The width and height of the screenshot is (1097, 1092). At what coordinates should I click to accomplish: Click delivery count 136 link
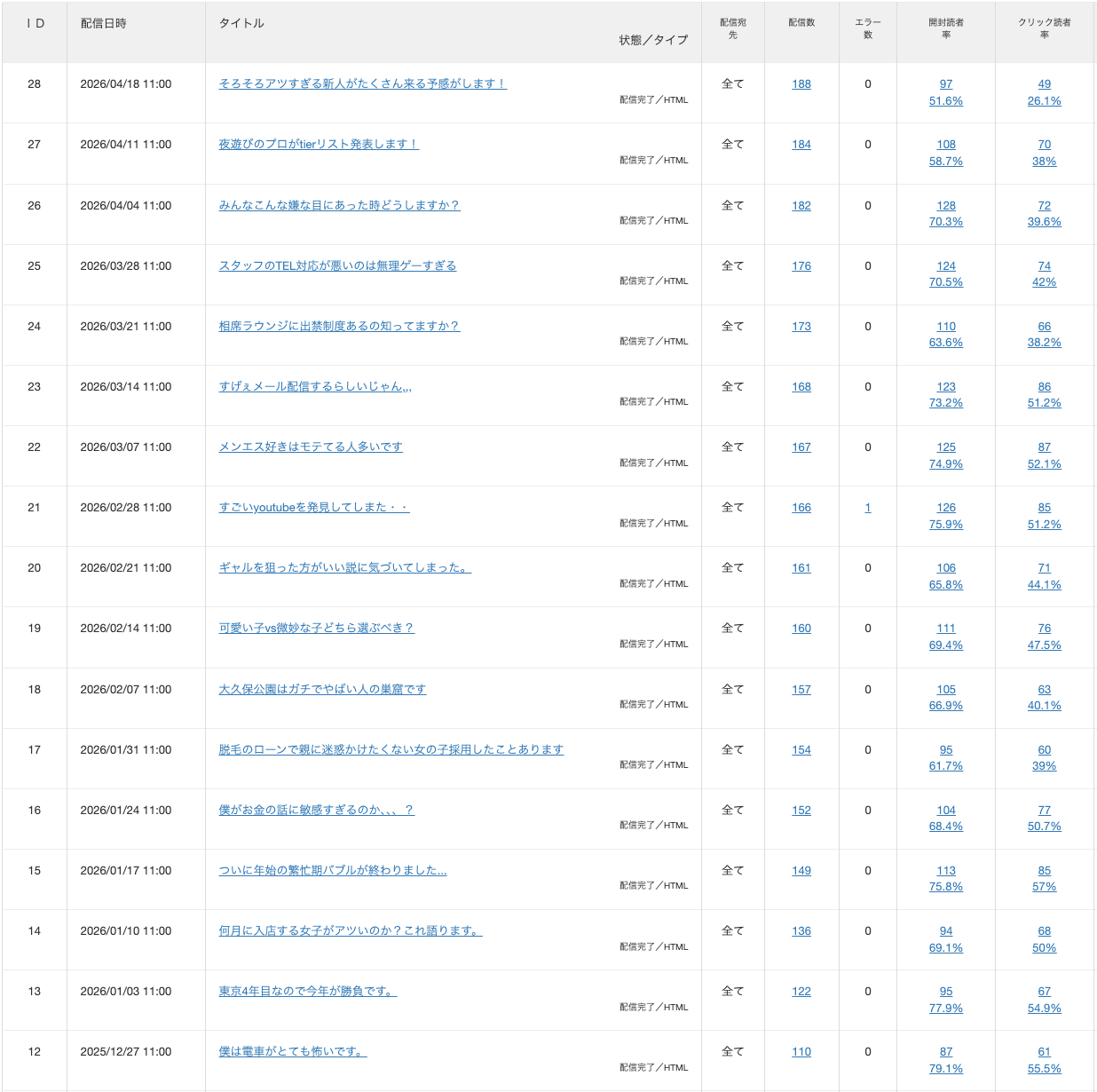801,931
